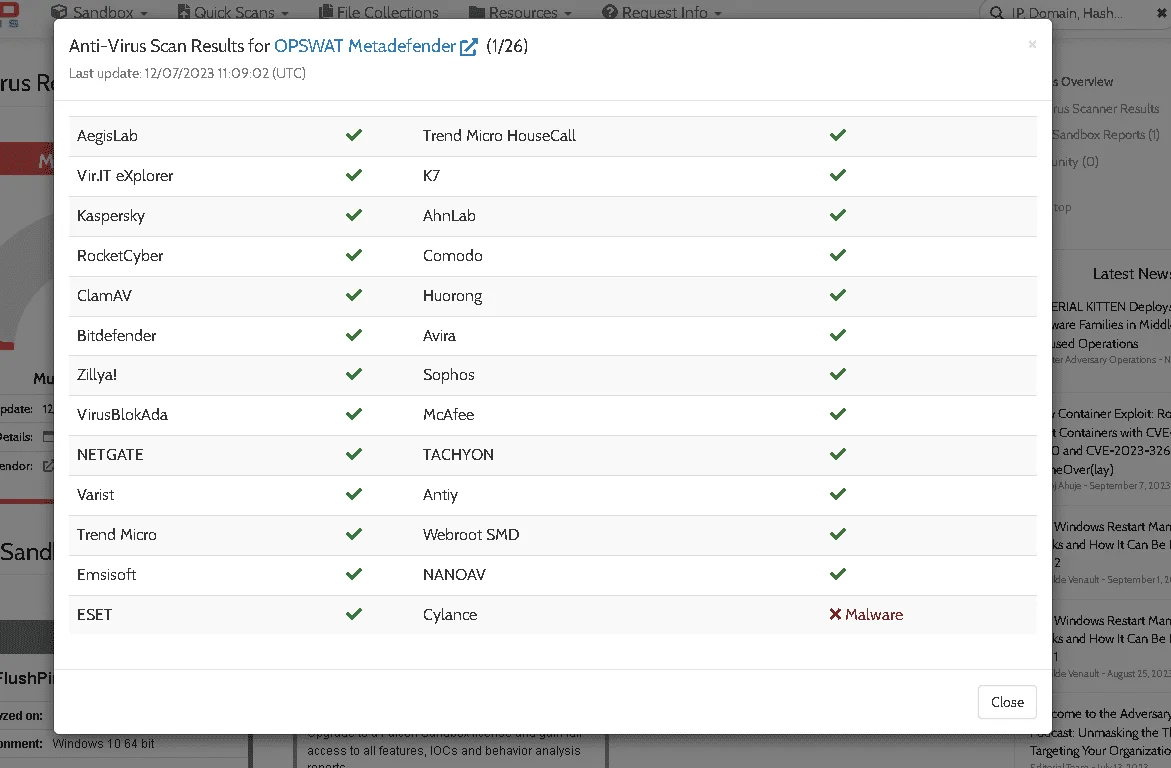Click the external link icon beside Metadefender

tap(468, 47)
